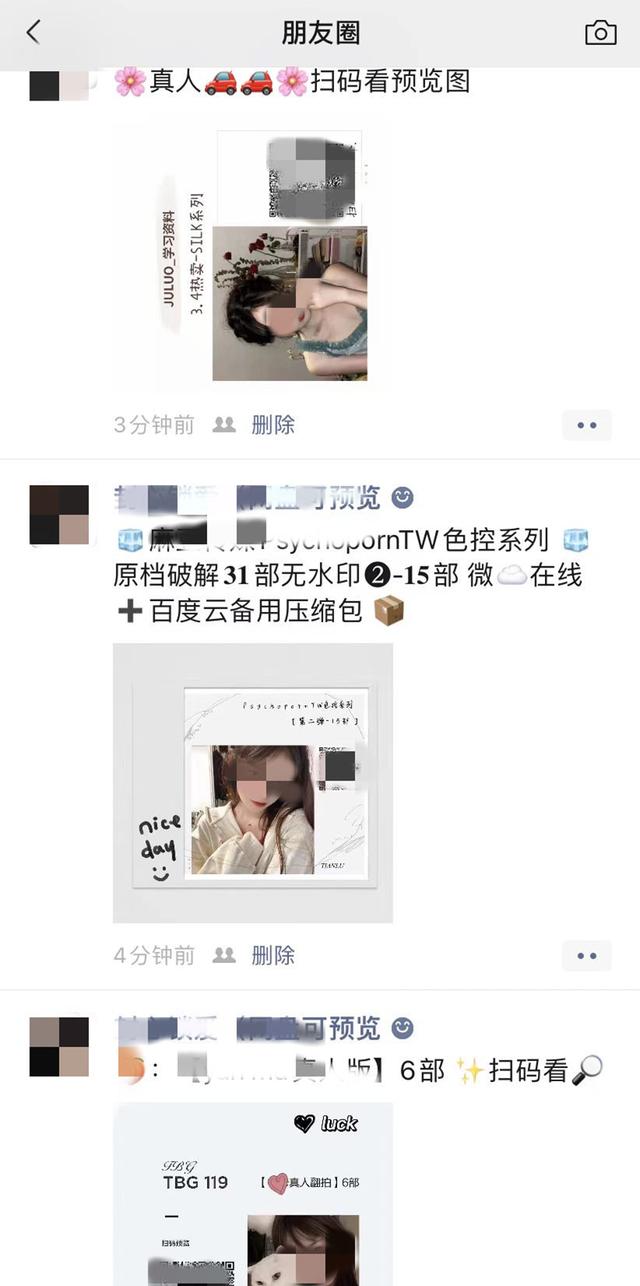
Task: Tap the 朋友圈 title in the header
Action: tap(320, 33)
